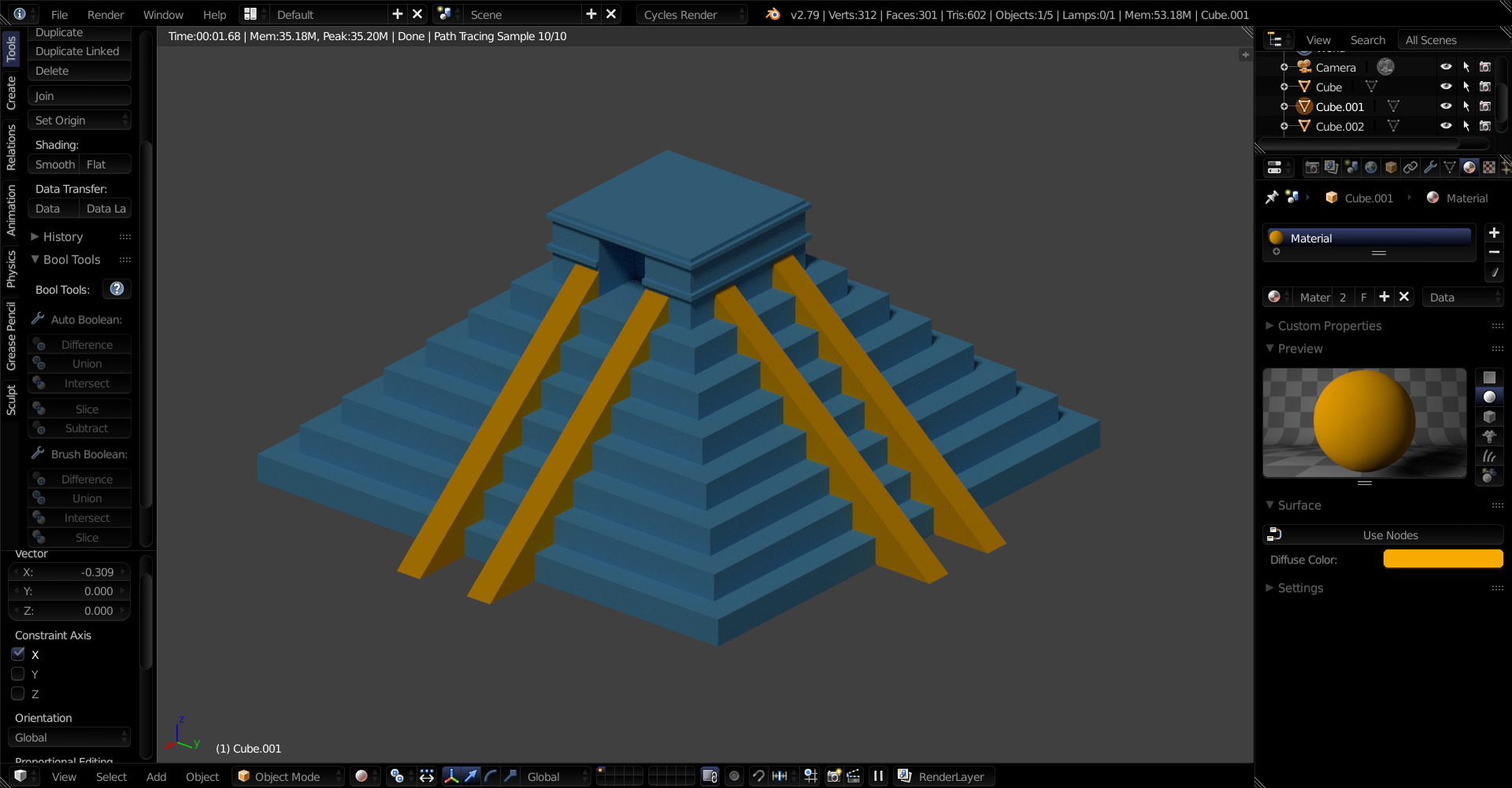Pause the viewport rendered preview
Image resolution: width=1512 pixels, height=788 pixels.
pyautogui.click(x=878, y=776)
